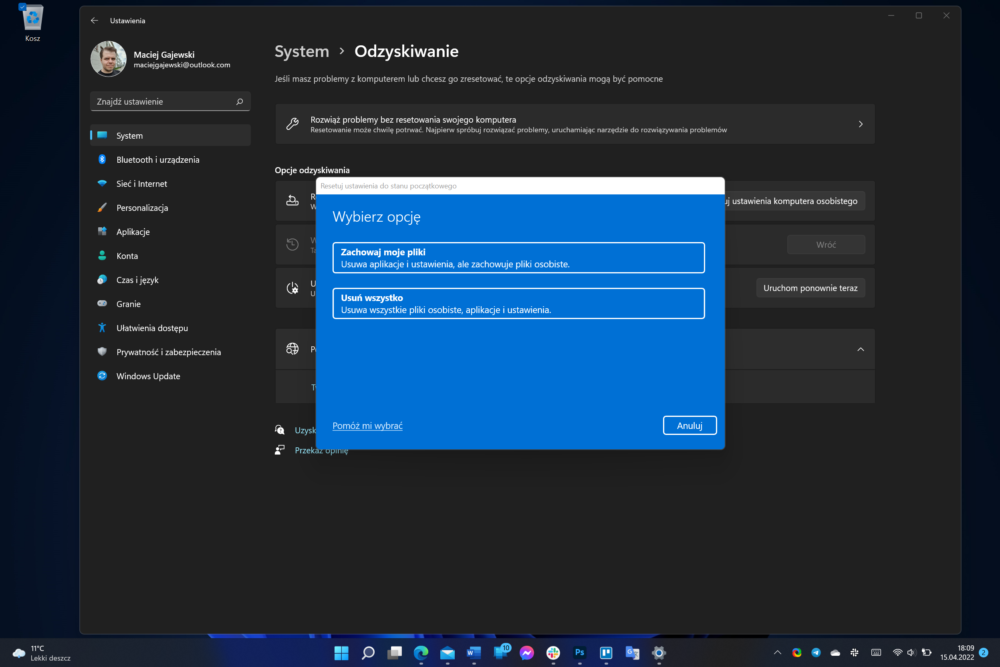Open Photoshop from the taskbar

[x=580, y=653]
